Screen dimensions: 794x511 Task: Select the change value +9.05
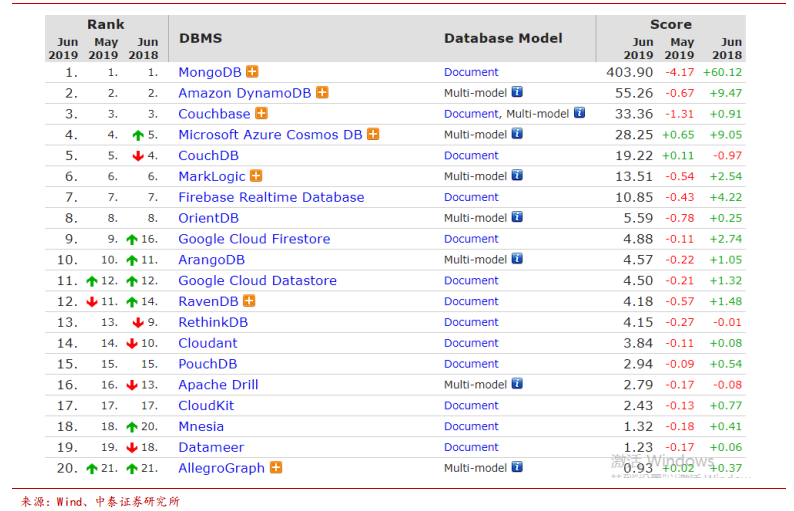[726, 135]
